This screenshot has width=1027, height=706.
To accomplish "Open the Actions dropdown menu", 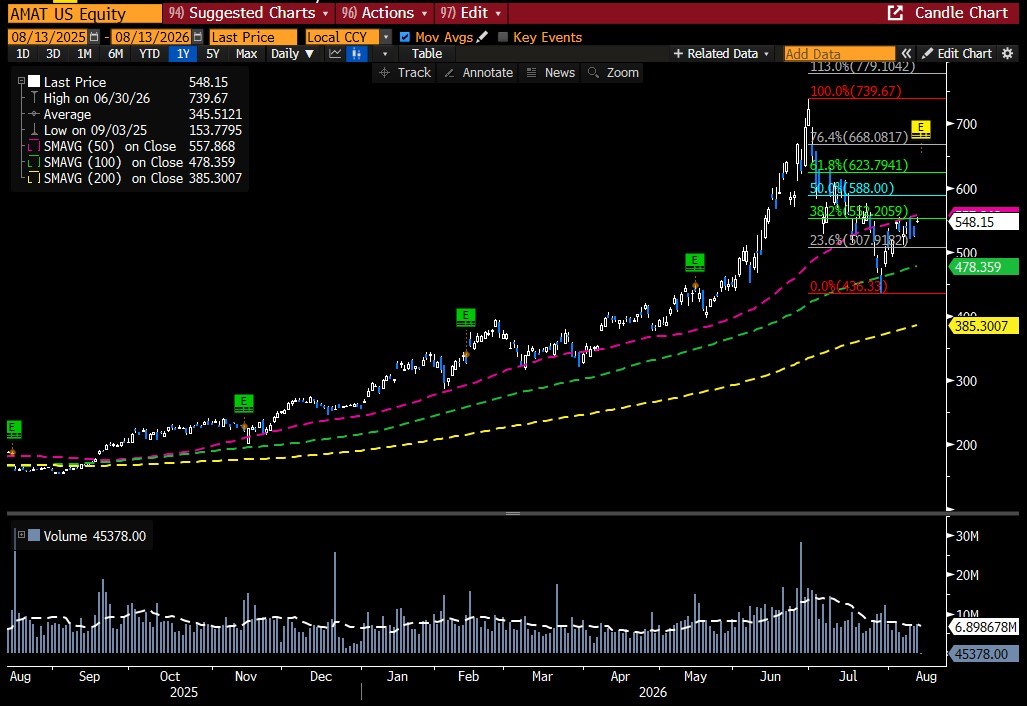I will pyautogui.click(x=384, y=12).
